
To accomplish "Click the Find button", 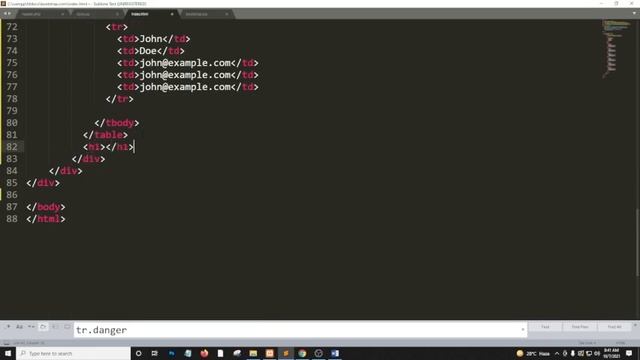I will tap(545, 327).
